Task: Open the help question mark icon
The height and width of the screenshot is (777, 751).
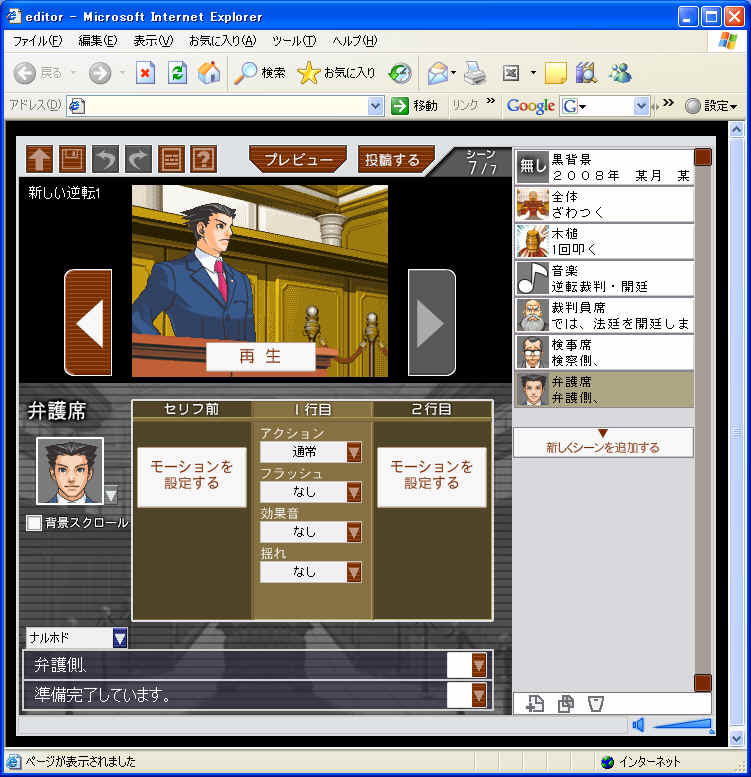Action: click(203, 159)
